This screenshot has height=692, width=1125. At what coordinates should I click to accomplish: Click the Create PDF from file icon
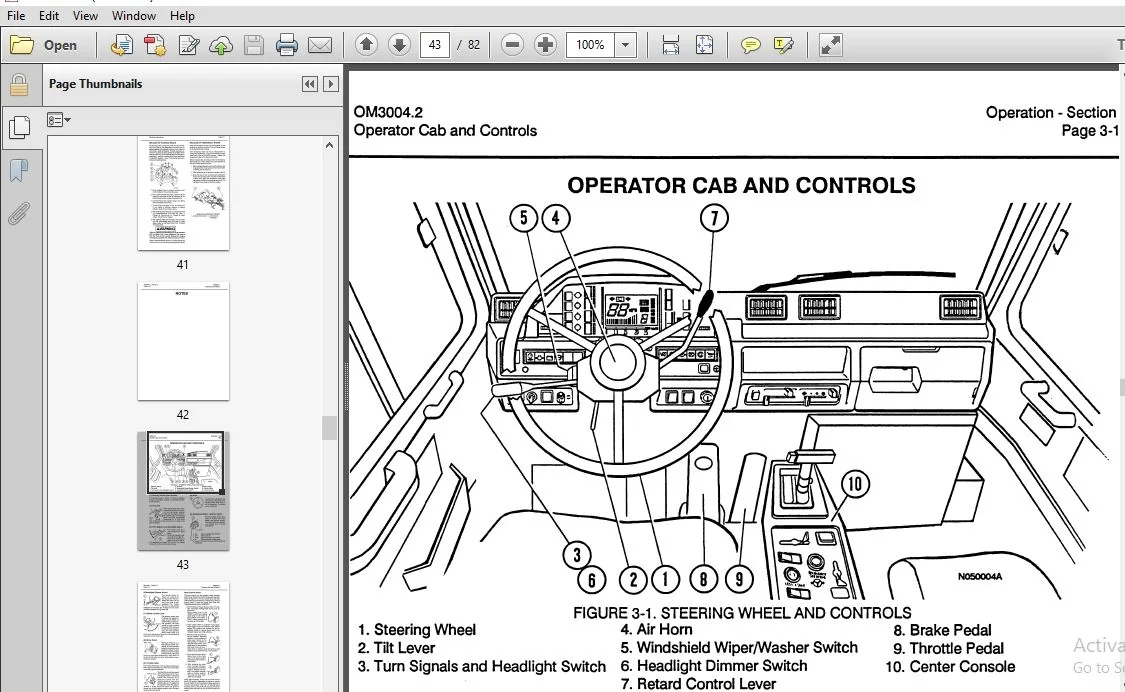(121, 45)
